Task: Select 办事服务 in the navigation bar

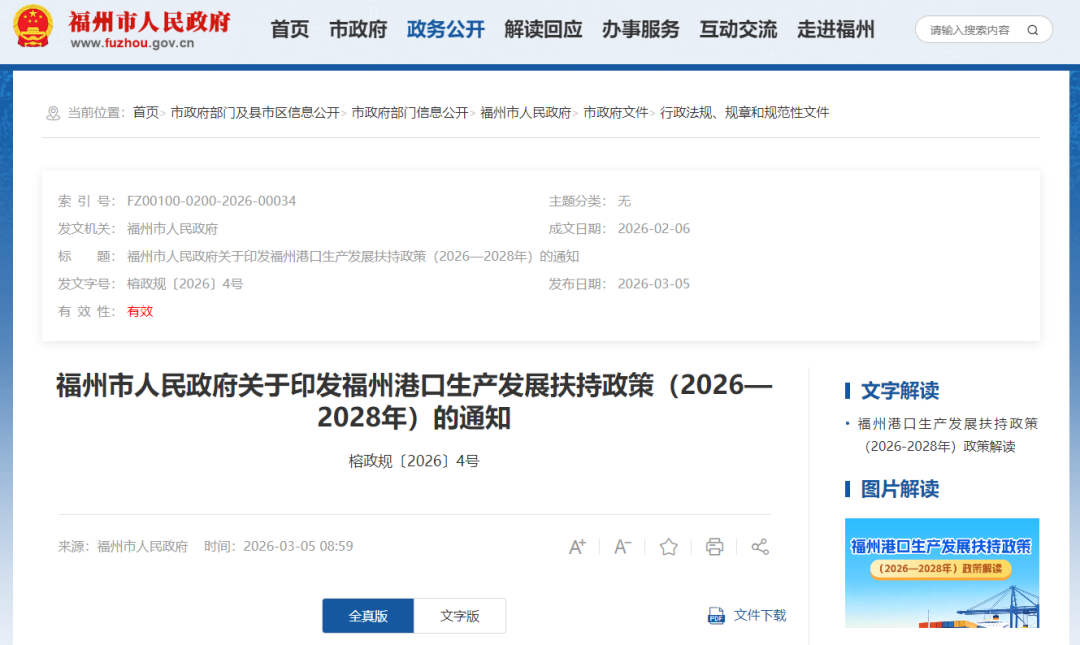Action: 641,29
